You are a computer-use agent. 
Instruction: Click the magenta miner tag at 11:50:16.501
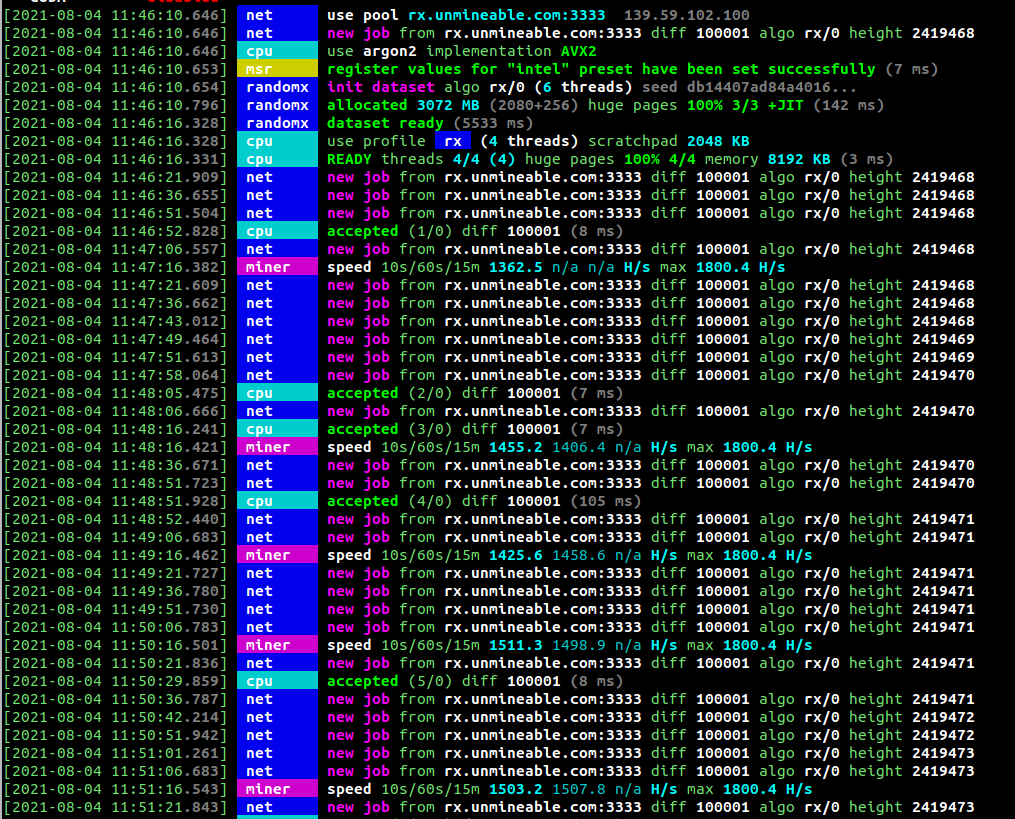pyautogui.click(x=277, y=645)
